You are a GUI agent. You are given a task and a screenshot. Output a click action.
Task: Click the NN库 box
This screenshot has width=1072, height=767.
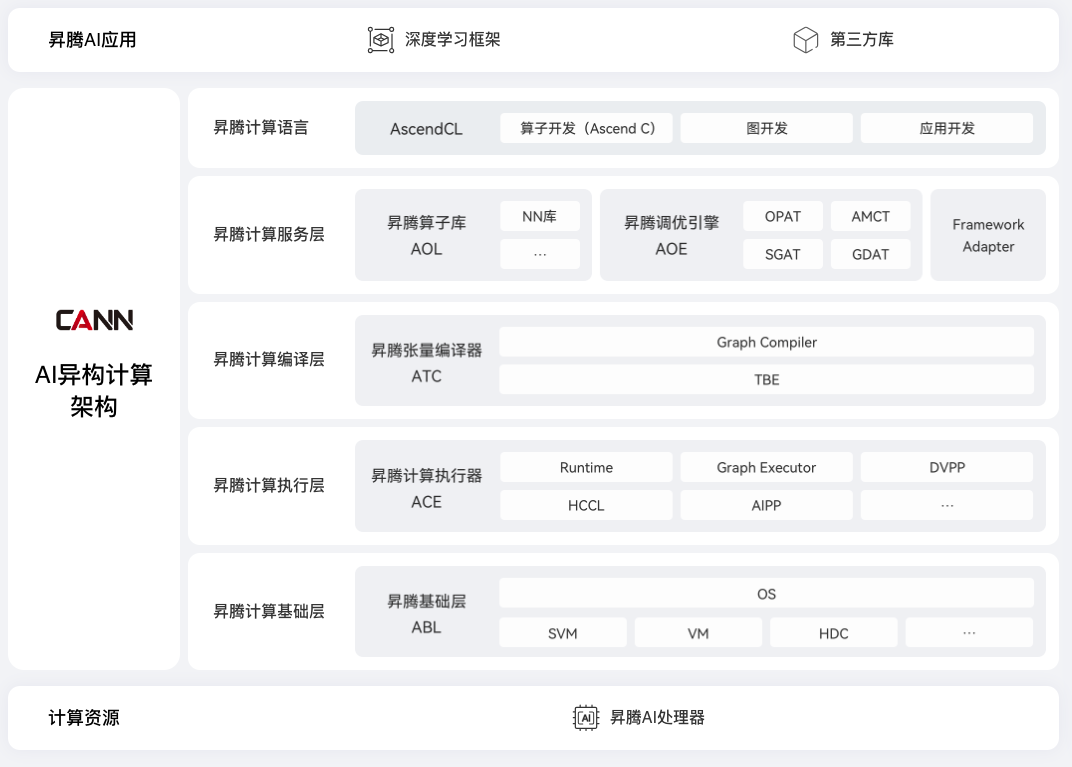click(540, 216)
